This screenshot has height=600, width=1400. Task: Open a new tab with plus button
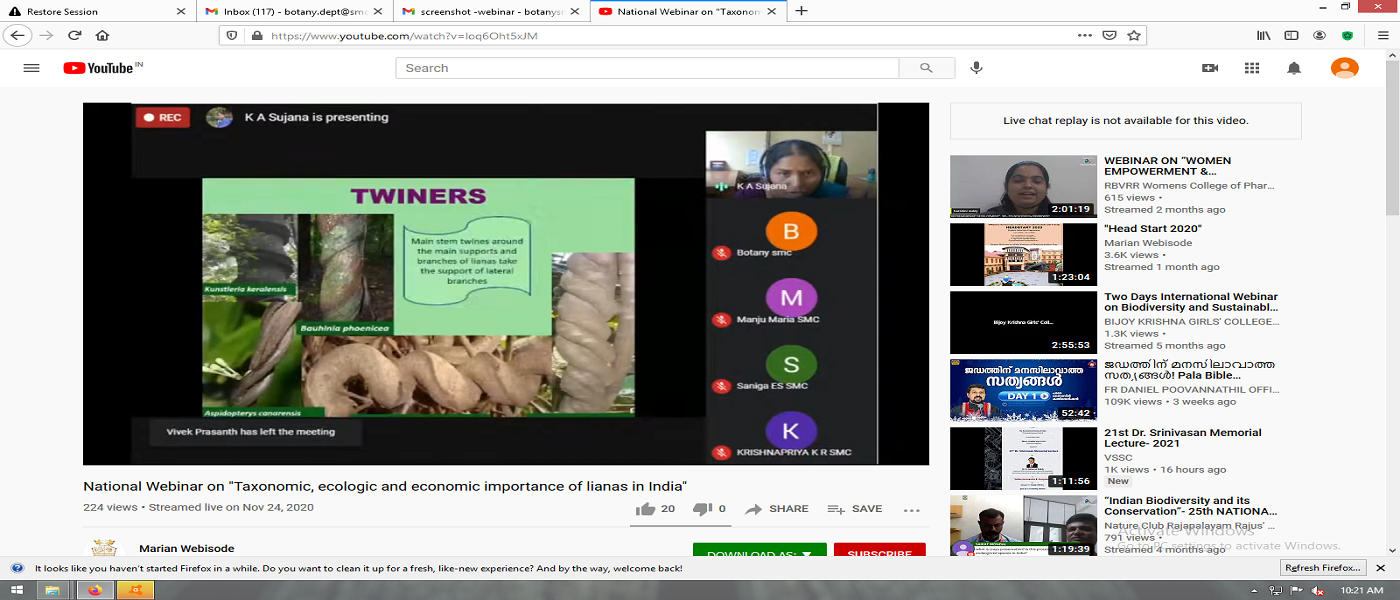(x=801, y=11)
